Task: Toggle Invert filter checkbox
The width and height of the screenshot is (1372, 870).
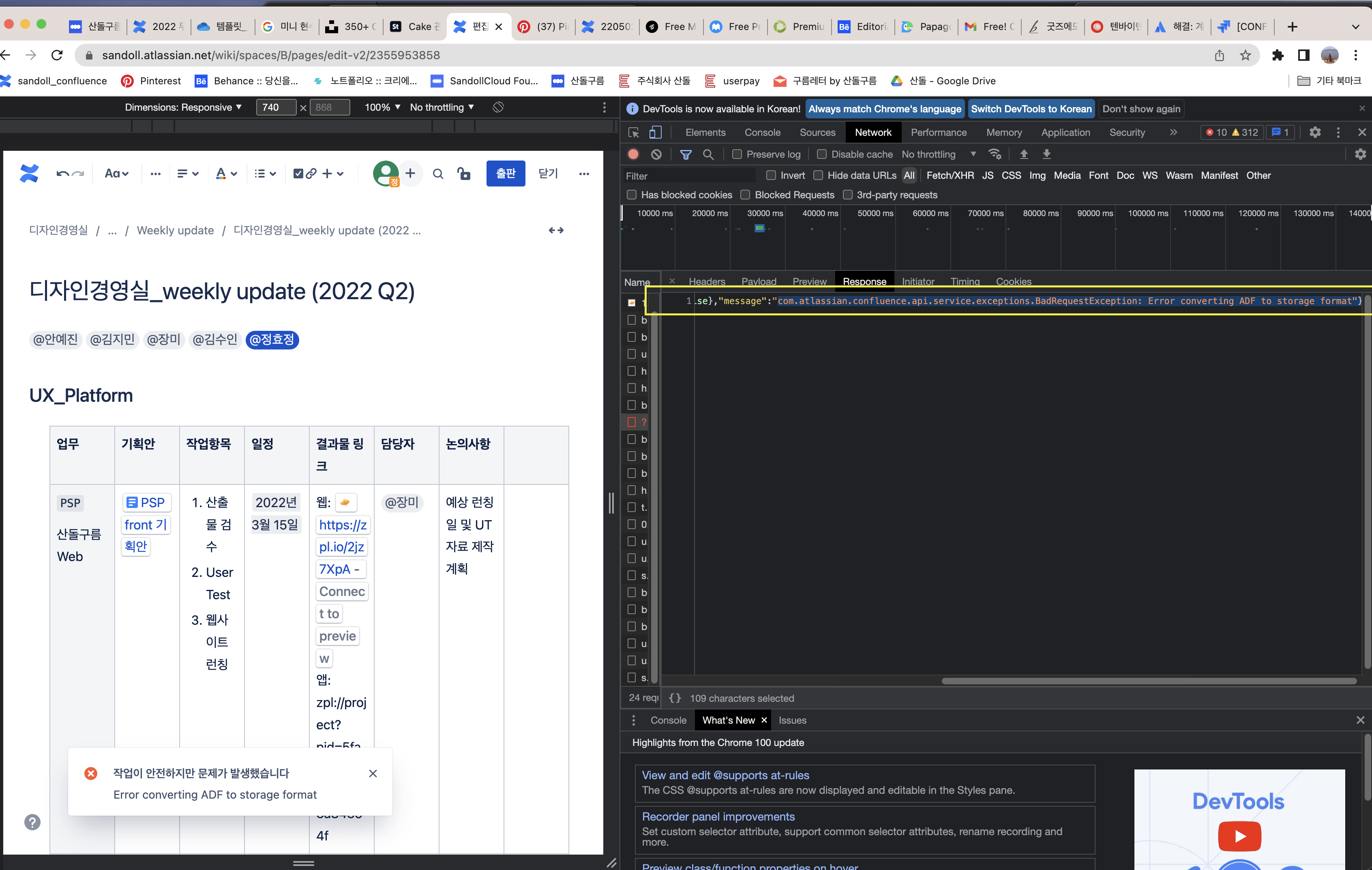Action: (x=771, y=176)
